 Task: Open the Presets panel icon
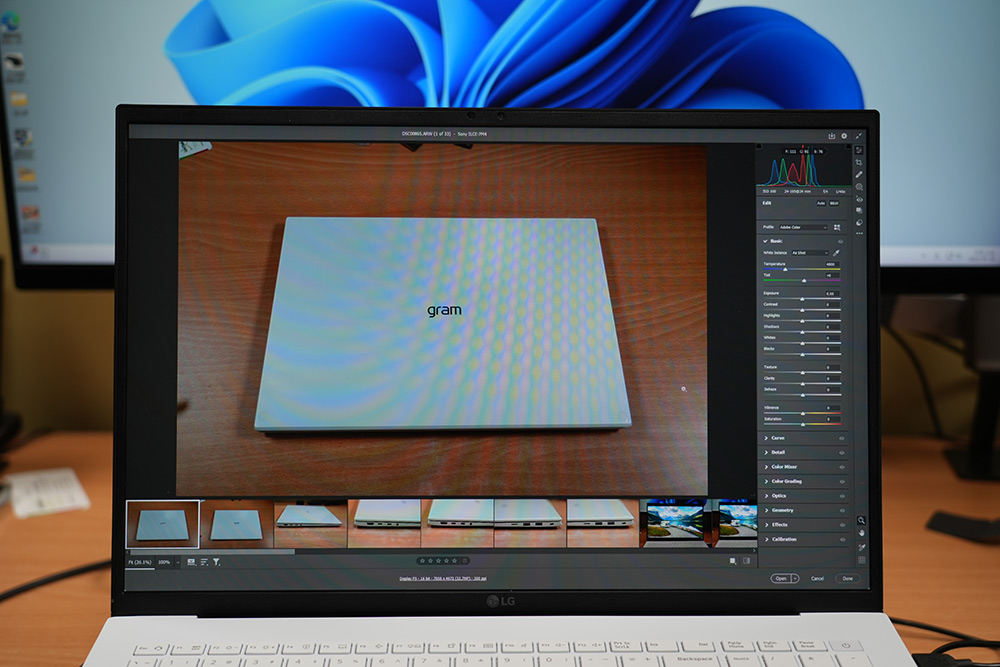tap(859, 223)
